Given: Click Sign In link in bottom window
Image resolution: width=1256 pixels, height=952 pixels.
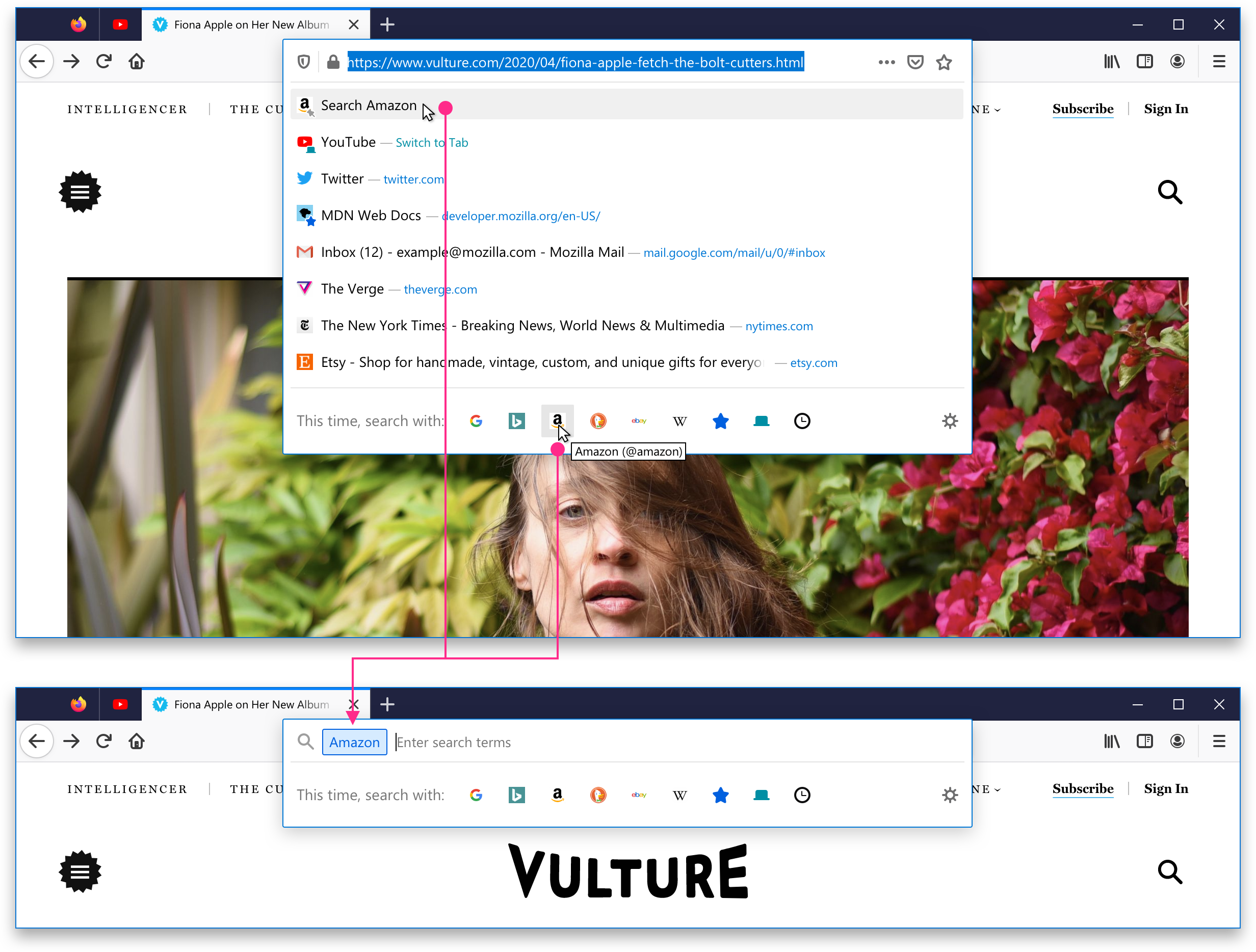Looking at the screenshot, I should pos(1166,789).
